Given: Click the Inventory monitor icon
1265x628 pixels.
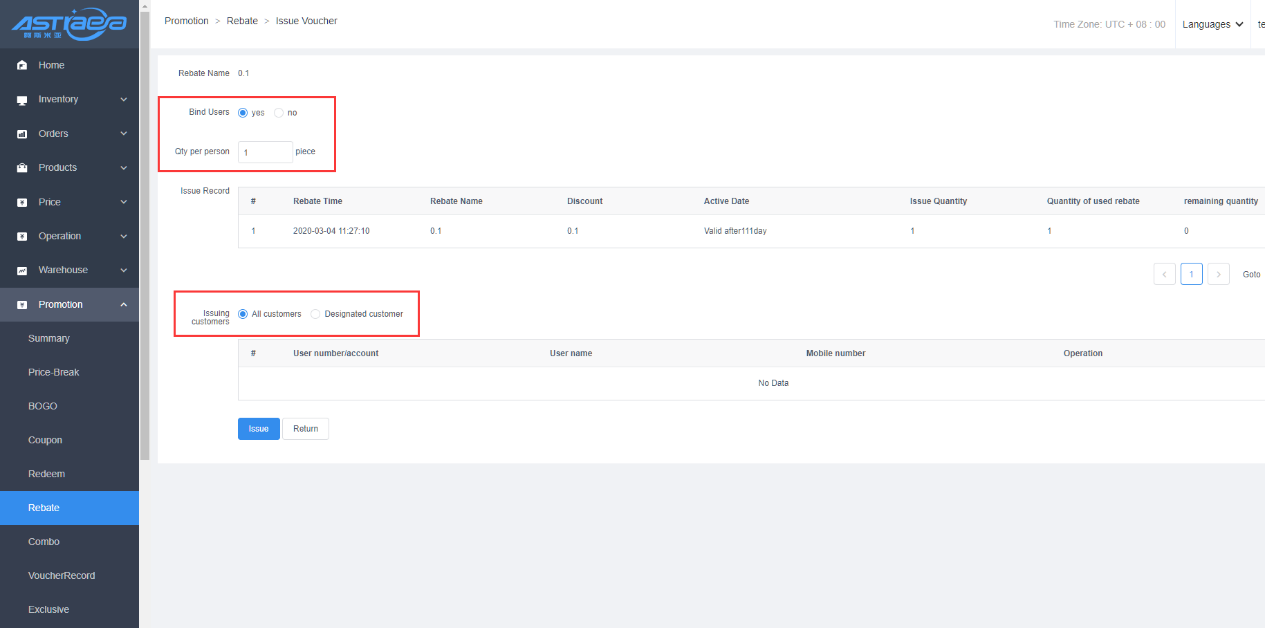Looking at the screenshot, I should click(22, 100).
